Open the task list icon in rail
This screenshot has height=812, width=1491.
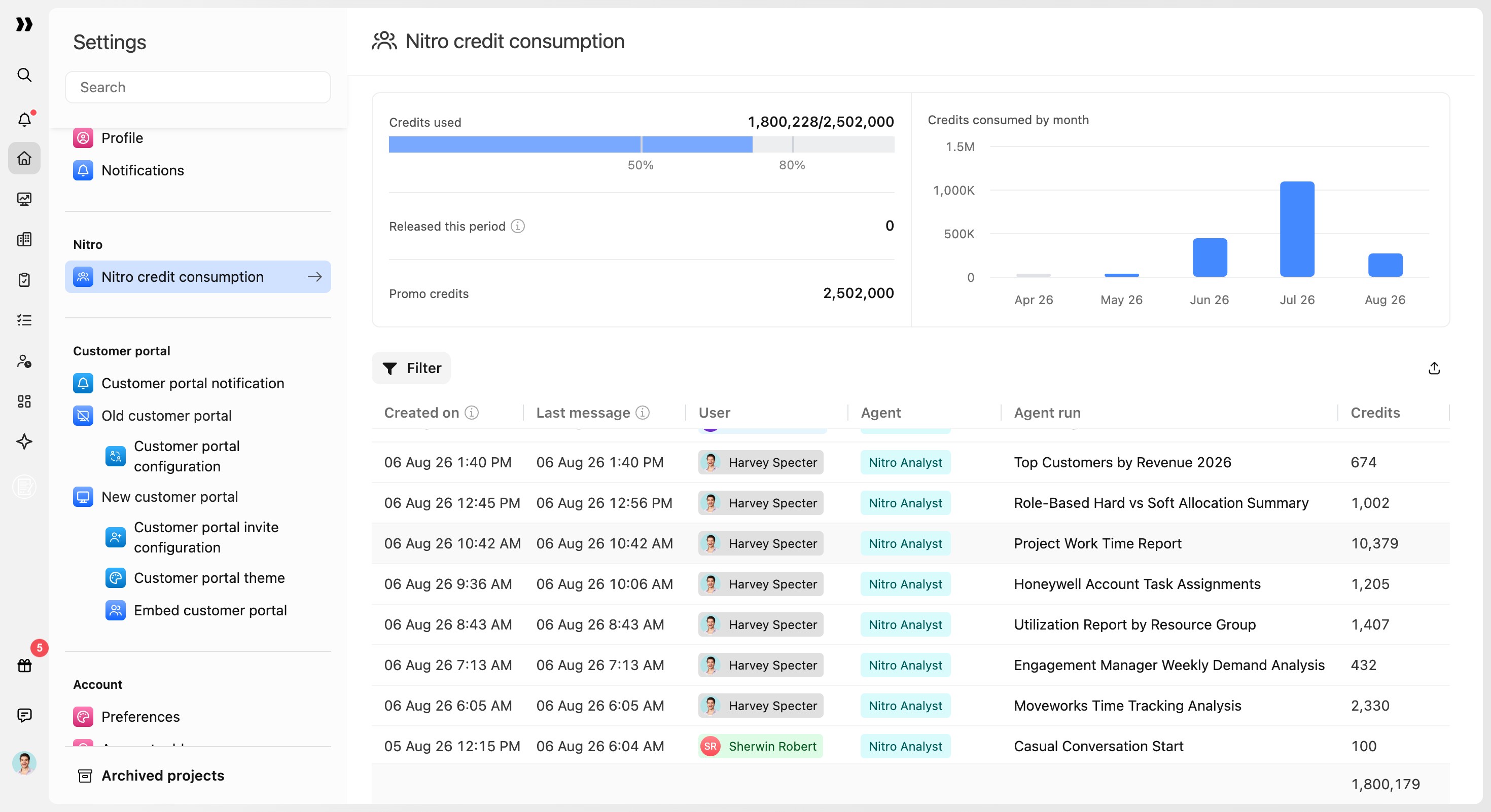point(24,320)
